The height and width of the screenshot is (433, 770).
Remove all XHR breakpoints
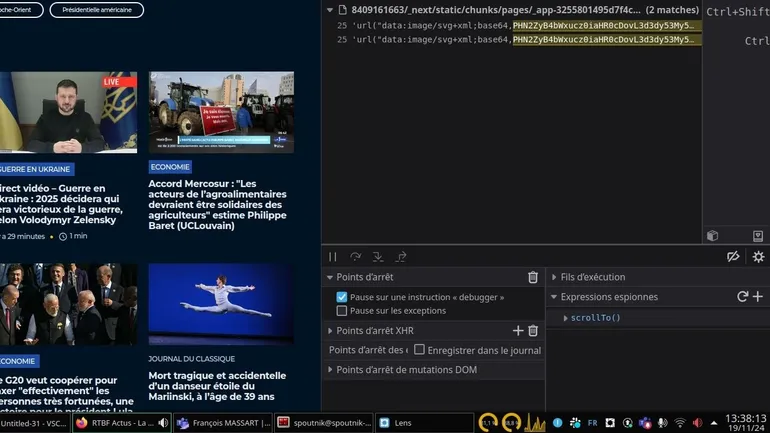(533, 331)
